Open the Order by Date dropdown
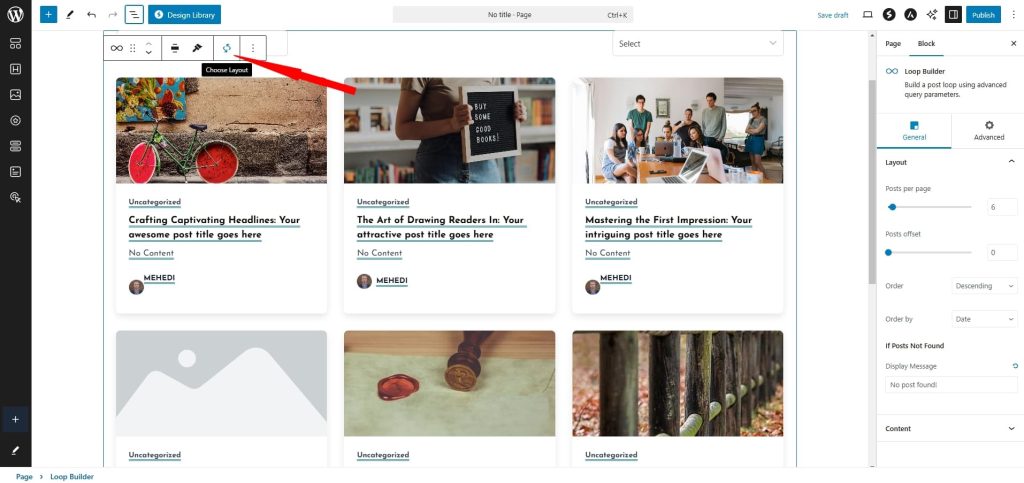Image resolution: width=1024 pixels, height=483 pixels. click(984, 319)
